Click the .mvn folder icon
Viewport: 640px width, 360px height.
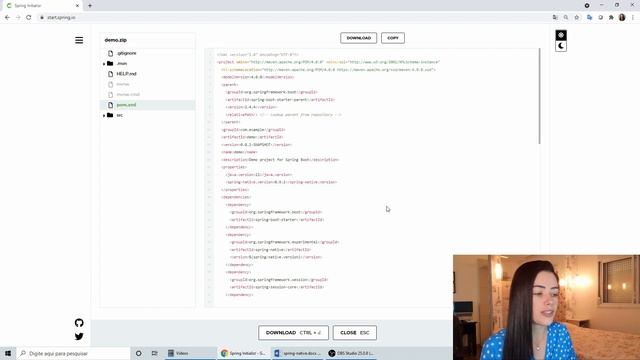coord(110,63)
